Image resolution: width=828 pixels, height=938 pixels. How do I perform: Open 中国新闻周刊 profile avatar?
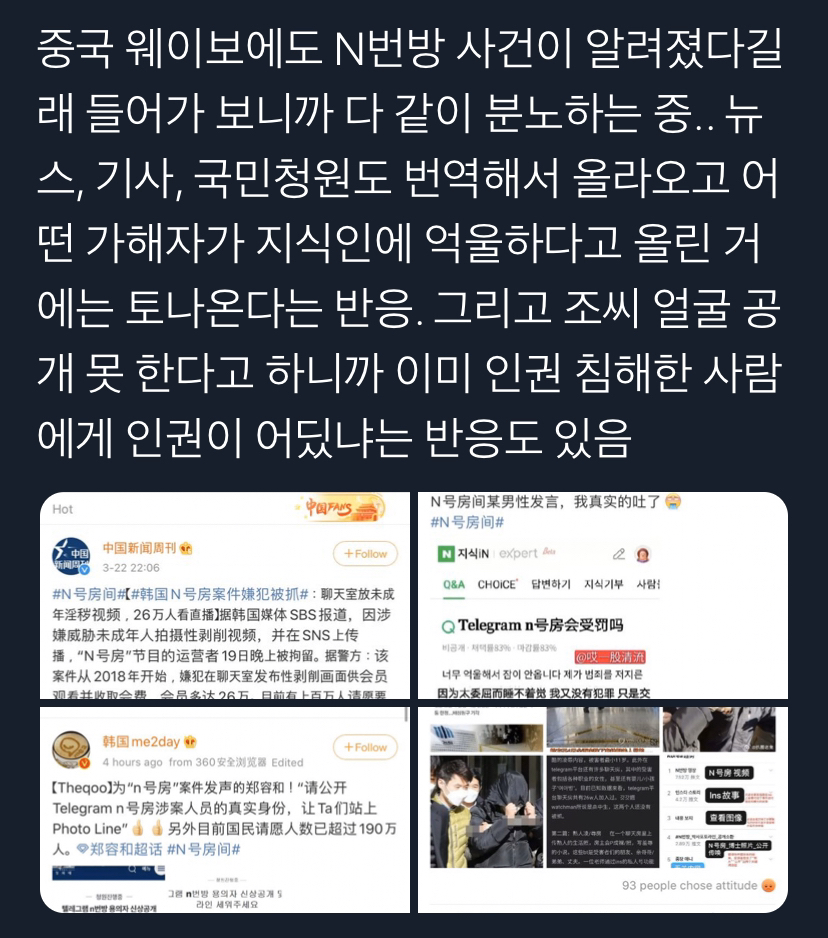(71, 556)
